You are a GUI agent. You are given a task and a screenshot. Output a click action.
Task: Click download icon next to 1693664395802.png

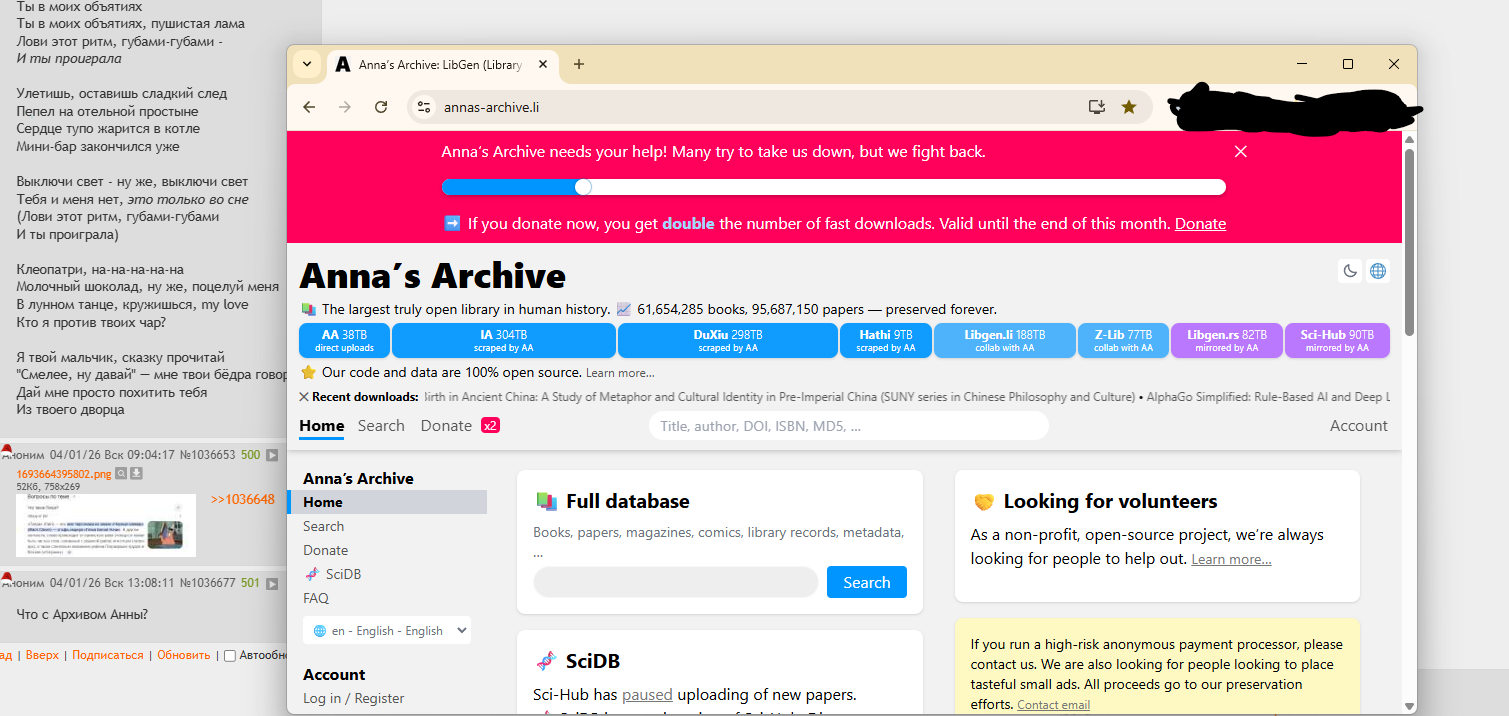(x=137, y=474)
